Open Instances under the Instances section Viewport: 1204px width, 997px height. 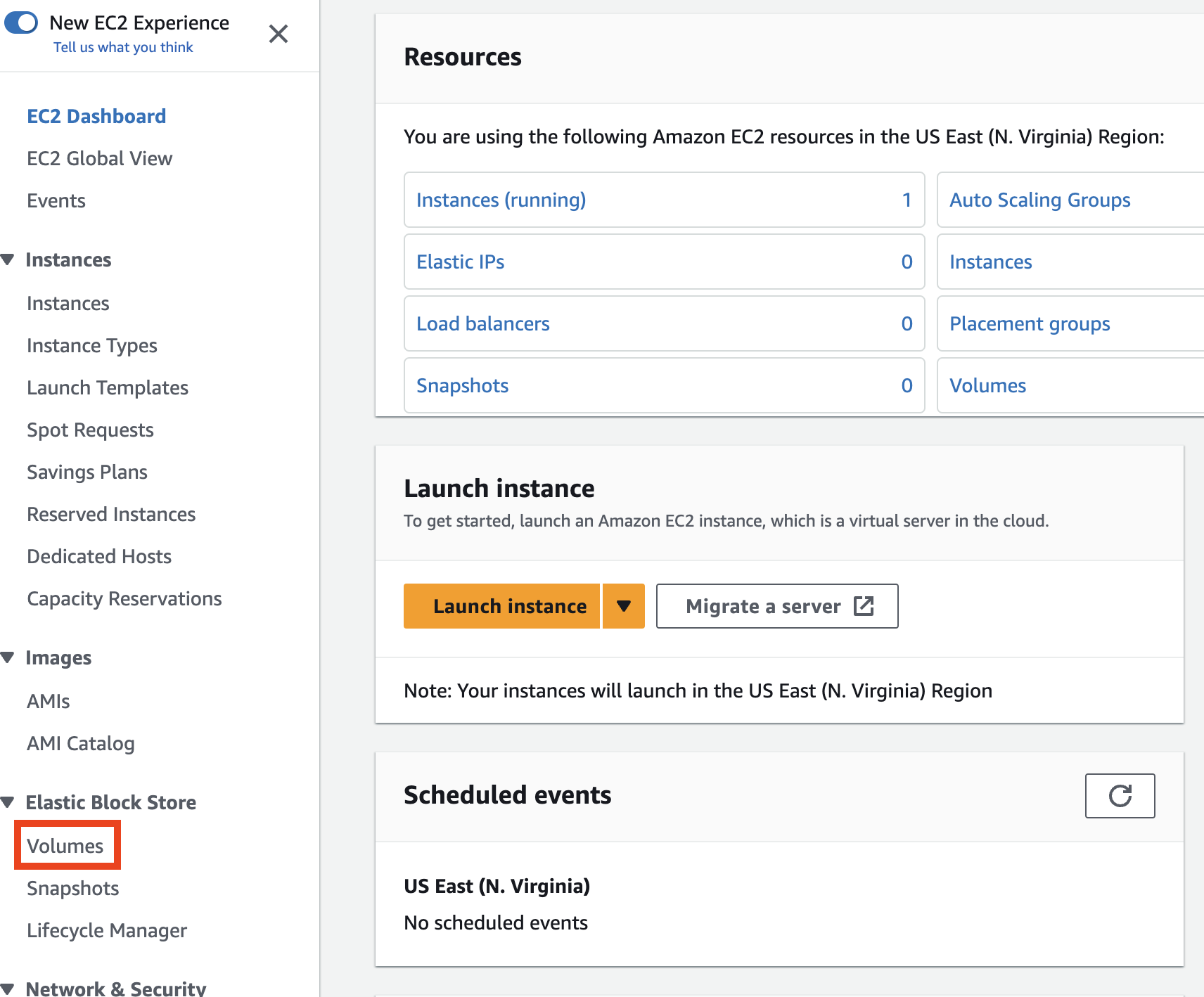pyautogui.click(x=68, y=303)
